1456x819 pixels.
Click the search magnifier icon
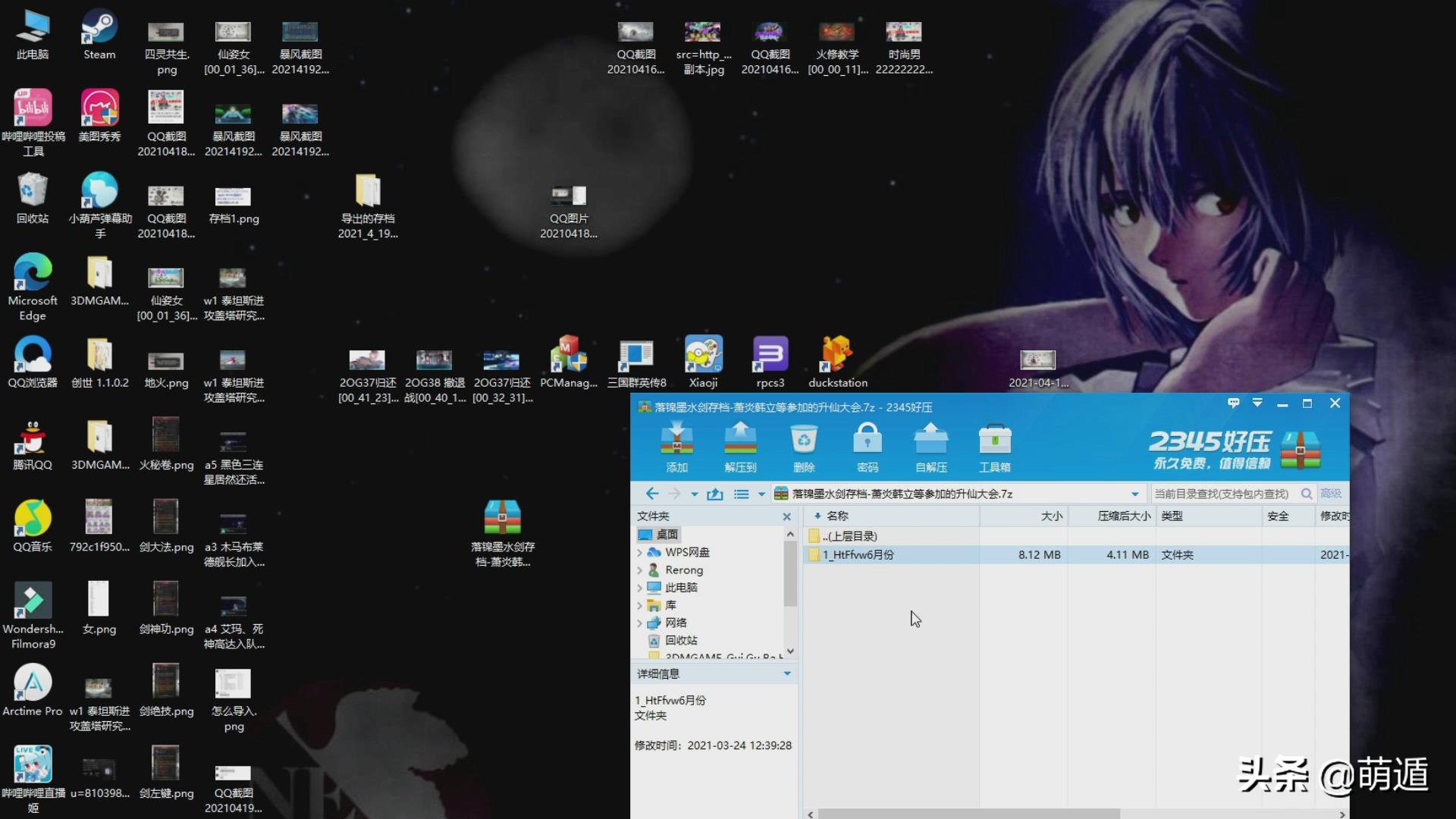1307,494
